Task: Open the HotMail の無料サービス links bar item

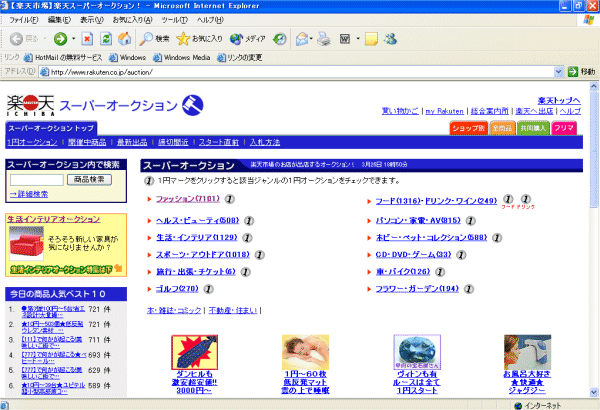Action: (x=63, y=57)
